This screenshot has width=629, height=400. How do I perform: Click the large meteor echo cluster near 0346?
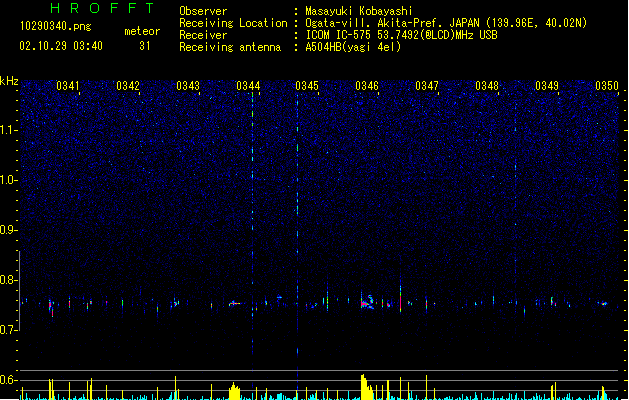(x=368, y=302)
